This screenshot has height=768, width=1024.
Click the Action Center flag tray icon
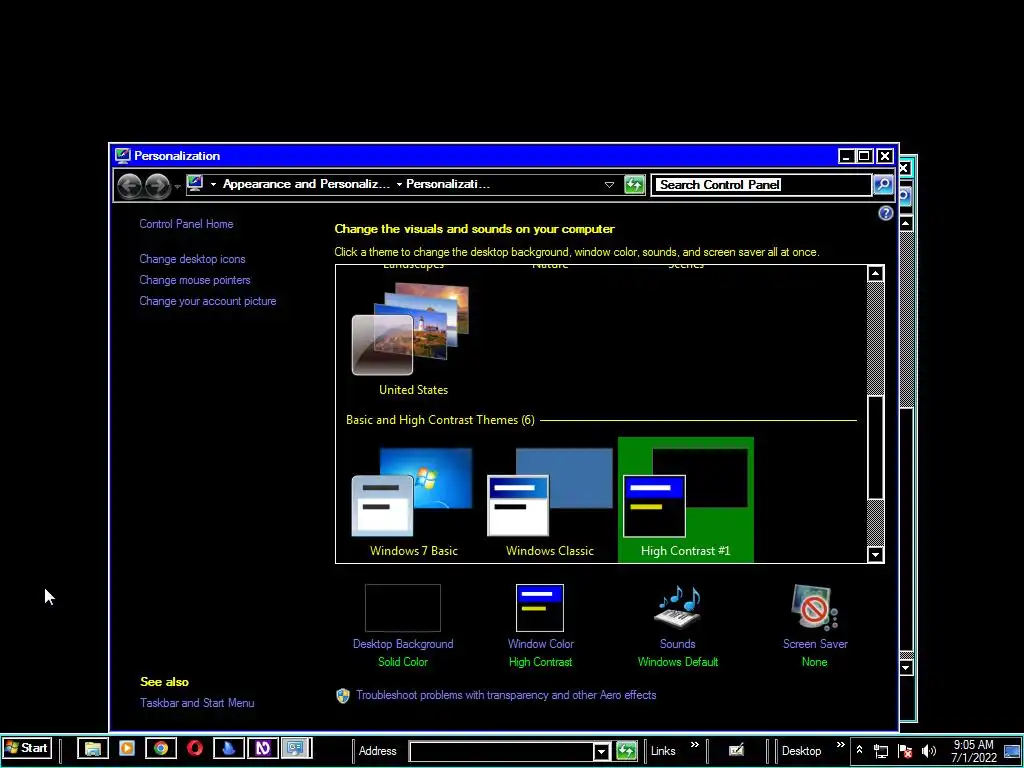904,752
